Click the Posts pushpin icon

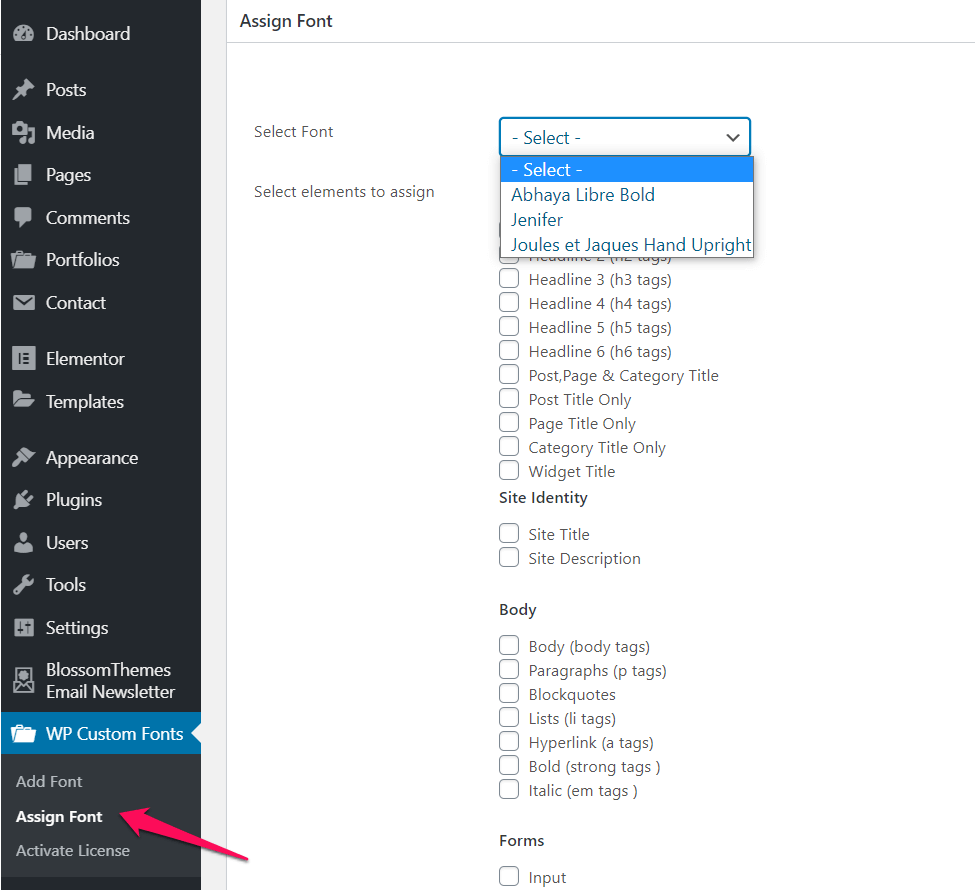tap(23, 90)
